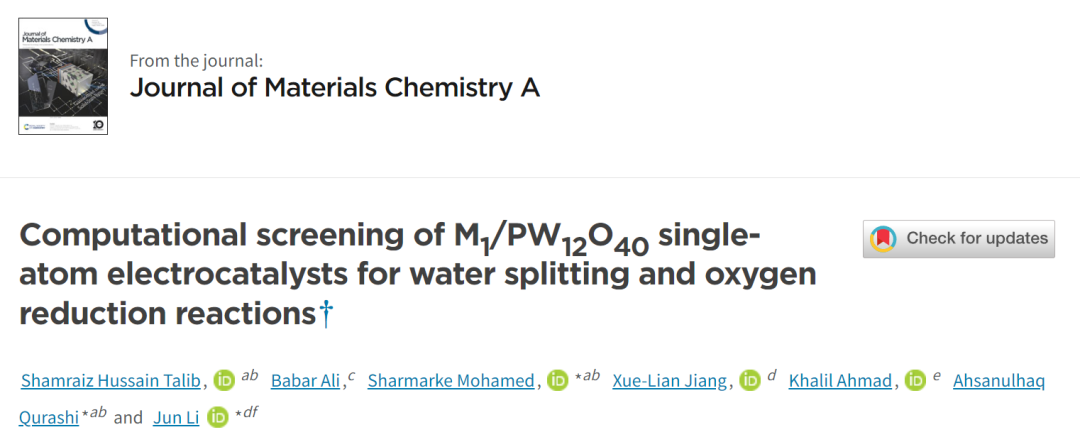Click Crossmark bookmark icon in updates button
This screenshot has width=1080, height=437.
883,239
